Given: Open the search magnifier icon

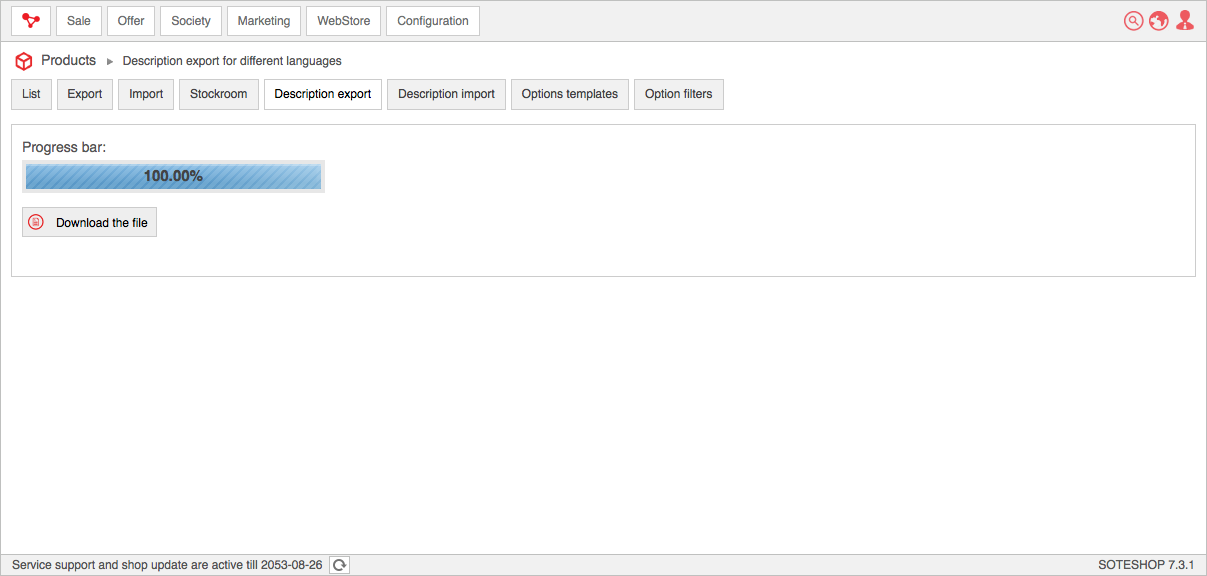Looking at the screenshot, I should coord(1133,21).
